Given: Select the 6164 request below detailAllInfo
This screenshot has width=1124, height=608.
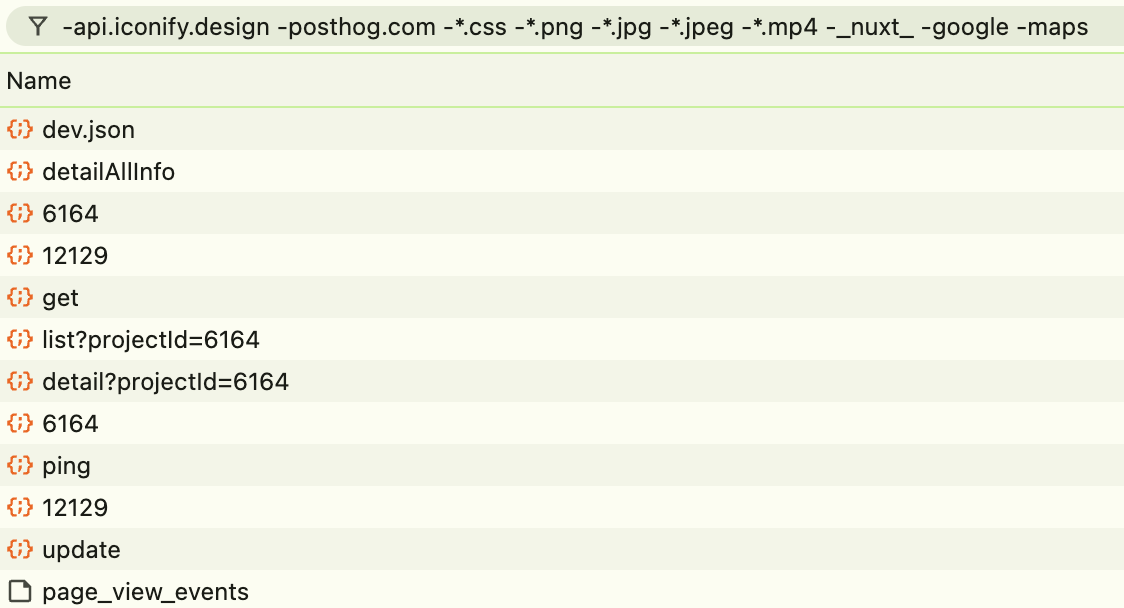Looking at the screenshot, I should click(70, 213).
